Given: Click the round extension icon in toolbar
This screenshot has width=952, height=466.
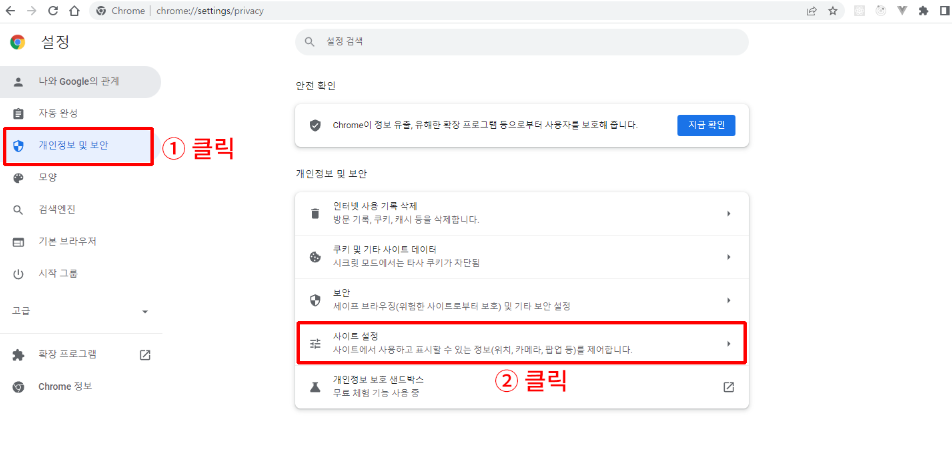Looking at the screenshot, I should [880, 11].
